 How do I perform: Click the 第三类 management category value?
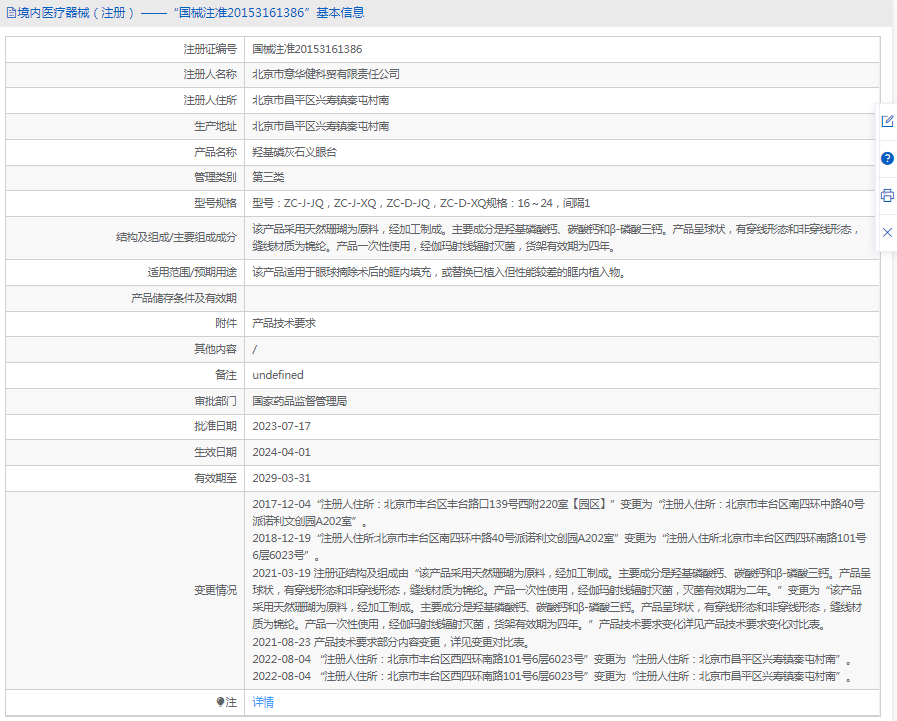[x=268, y=177]
